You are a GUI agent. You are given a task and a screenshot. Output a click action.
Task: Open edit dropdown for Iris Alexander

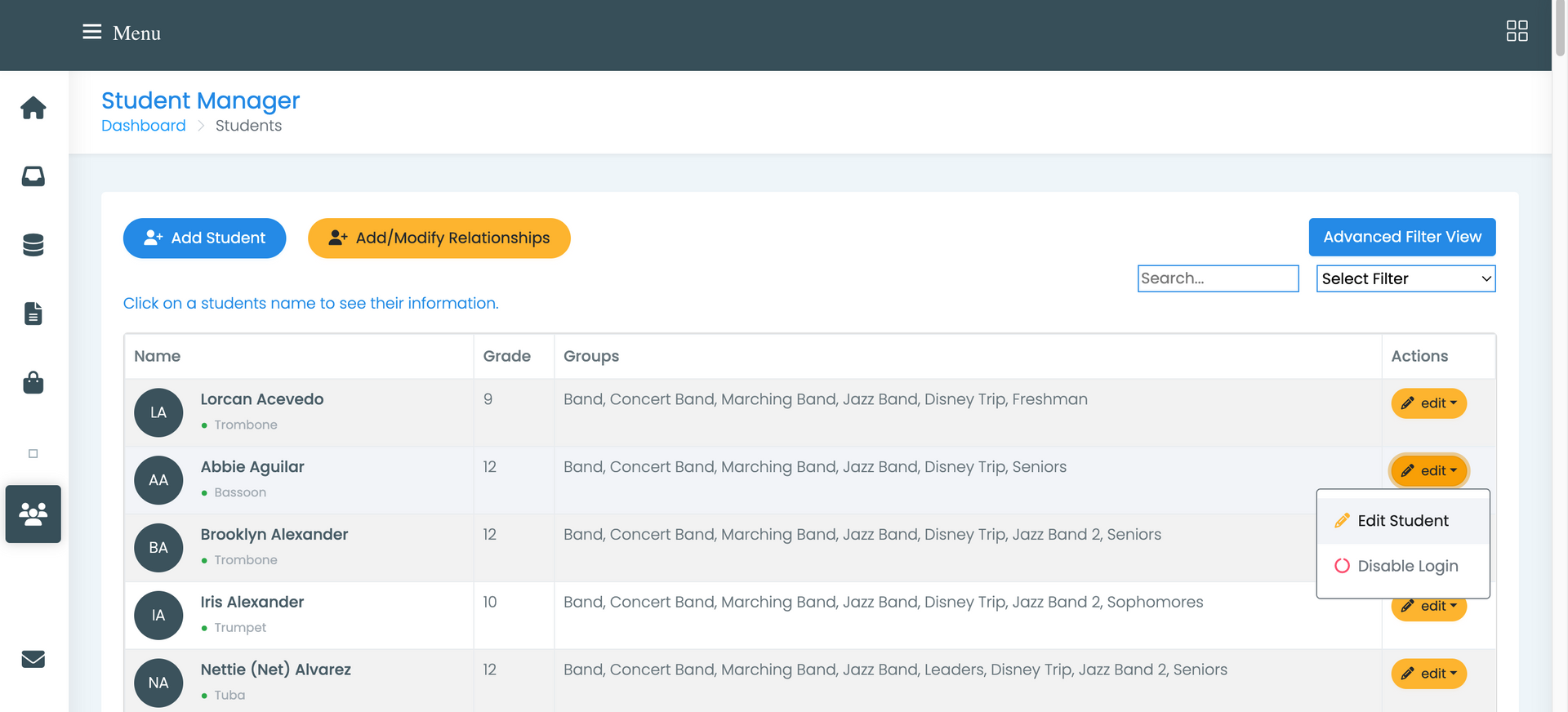pyautogui.click(x=1428, y=609)
